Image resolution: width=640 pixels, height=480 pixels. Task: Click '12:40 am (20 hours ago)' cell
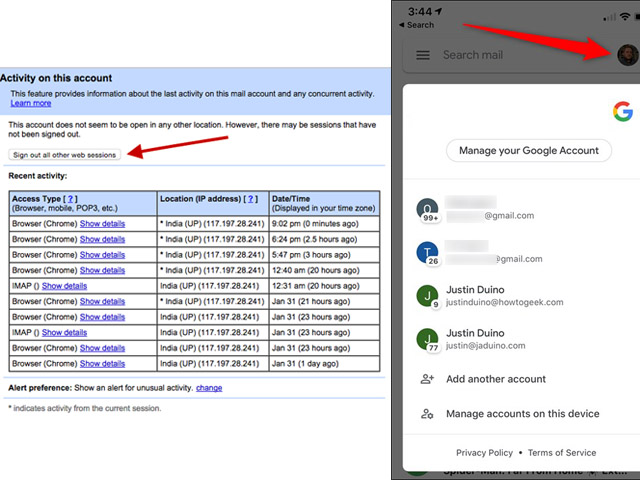pyautogui.click(x=324, y=270)
